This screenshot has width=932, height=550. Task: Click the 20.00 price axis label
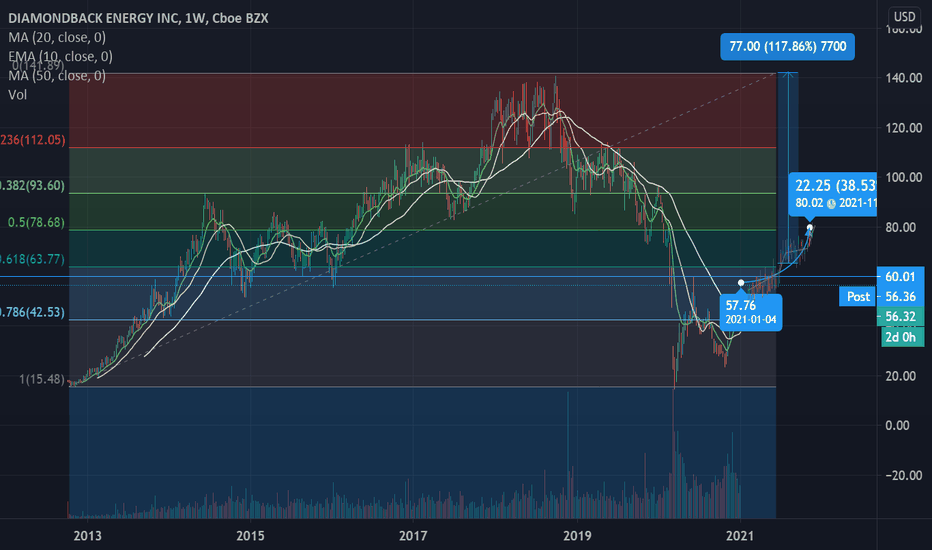[x=903, y=376]
